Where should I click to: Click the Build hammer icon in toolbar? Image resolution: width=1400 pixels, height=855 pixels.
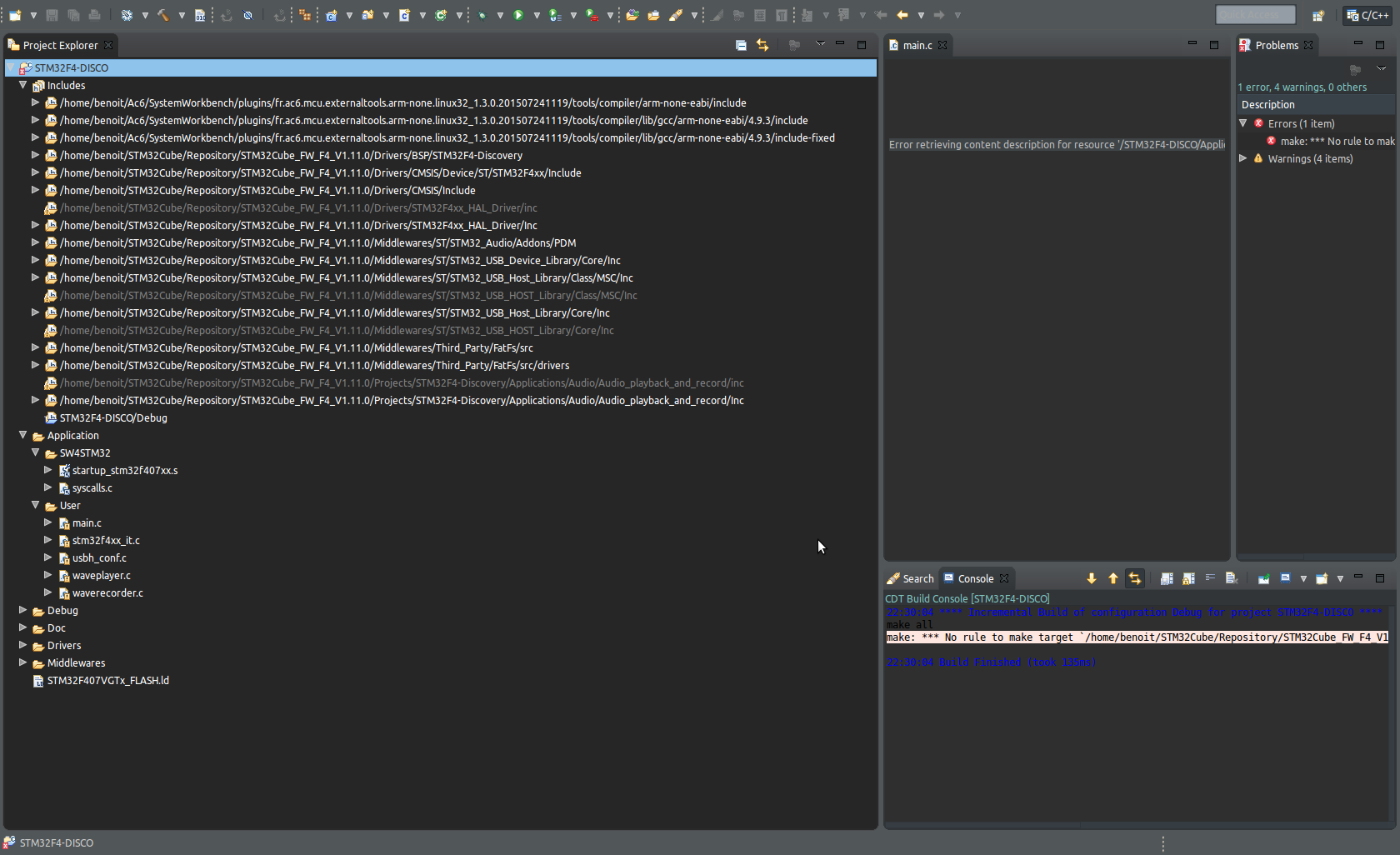point(163,15)
